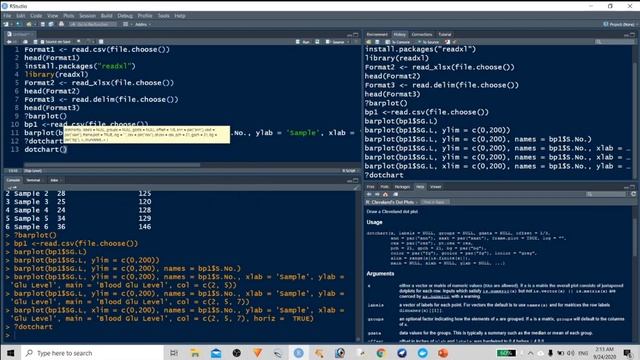Click the Go to file/function search field
Screen dimensions: 640x360
click(93, 24)
